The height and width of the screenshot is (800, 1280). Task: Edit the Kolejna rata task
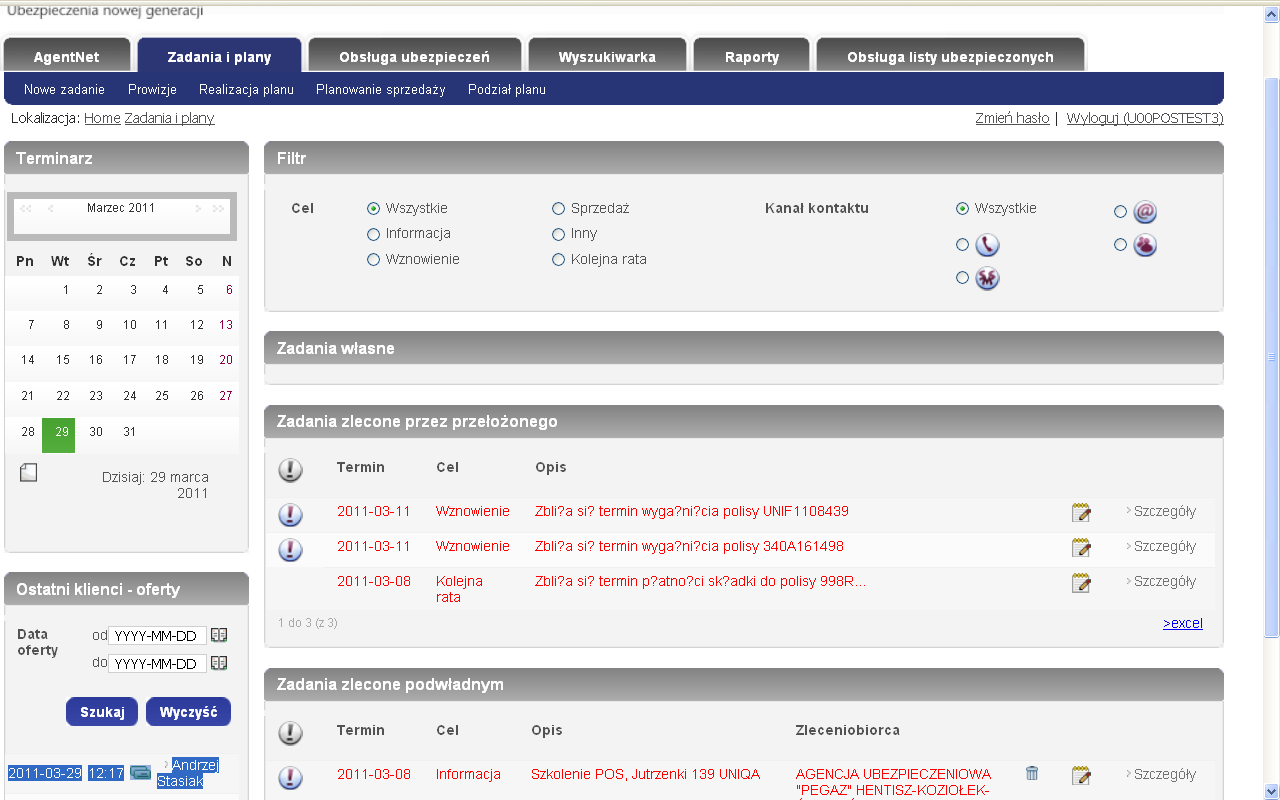point(1081,583)
